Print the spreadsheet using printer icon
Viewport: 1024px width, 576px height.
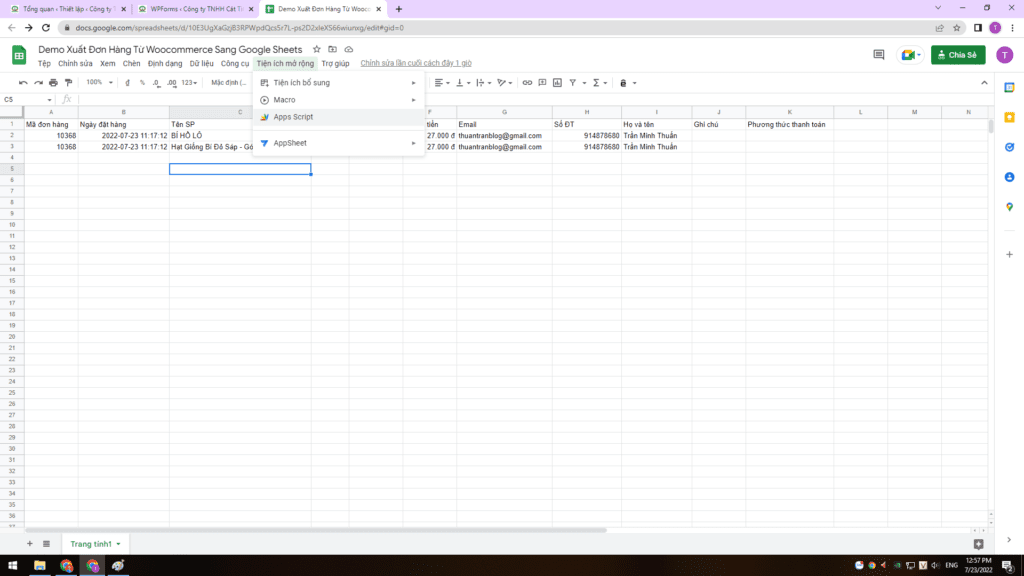[54, 83]
